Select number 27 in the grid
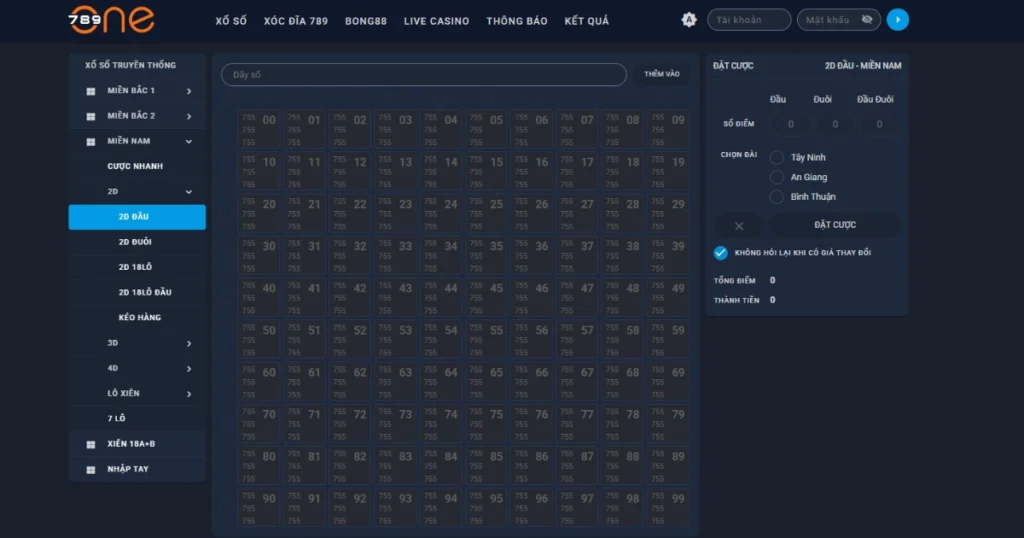 [577, 214]
